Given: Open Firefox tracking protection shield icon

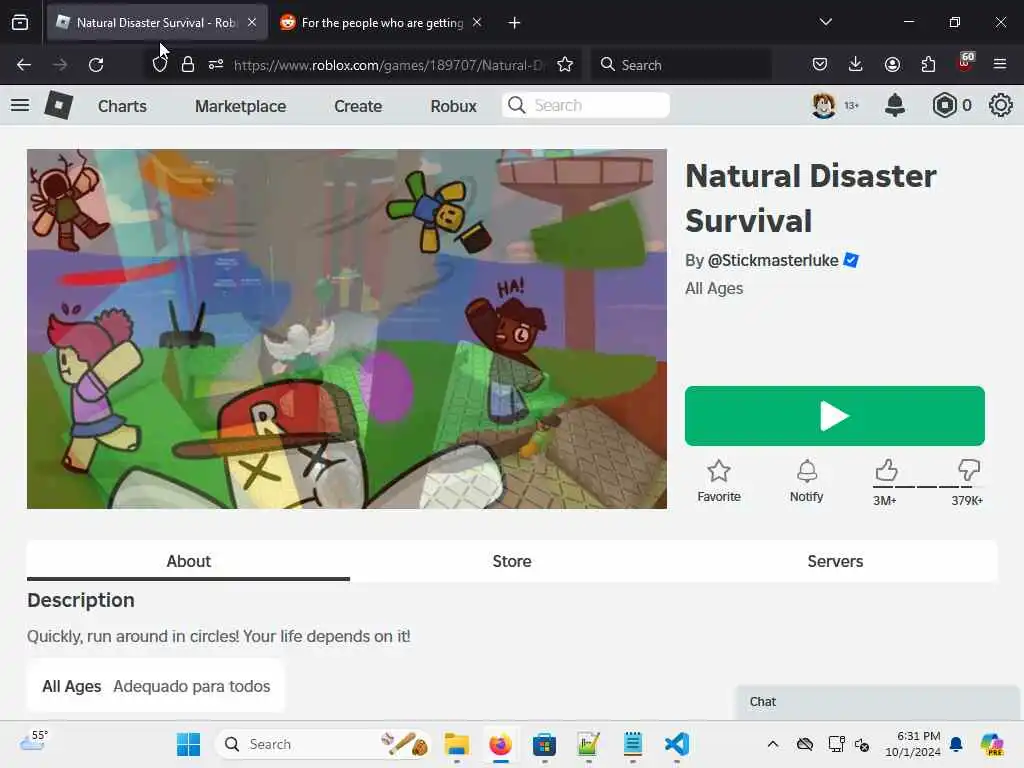Looking at the screenshot, I should tap(159, 65).
